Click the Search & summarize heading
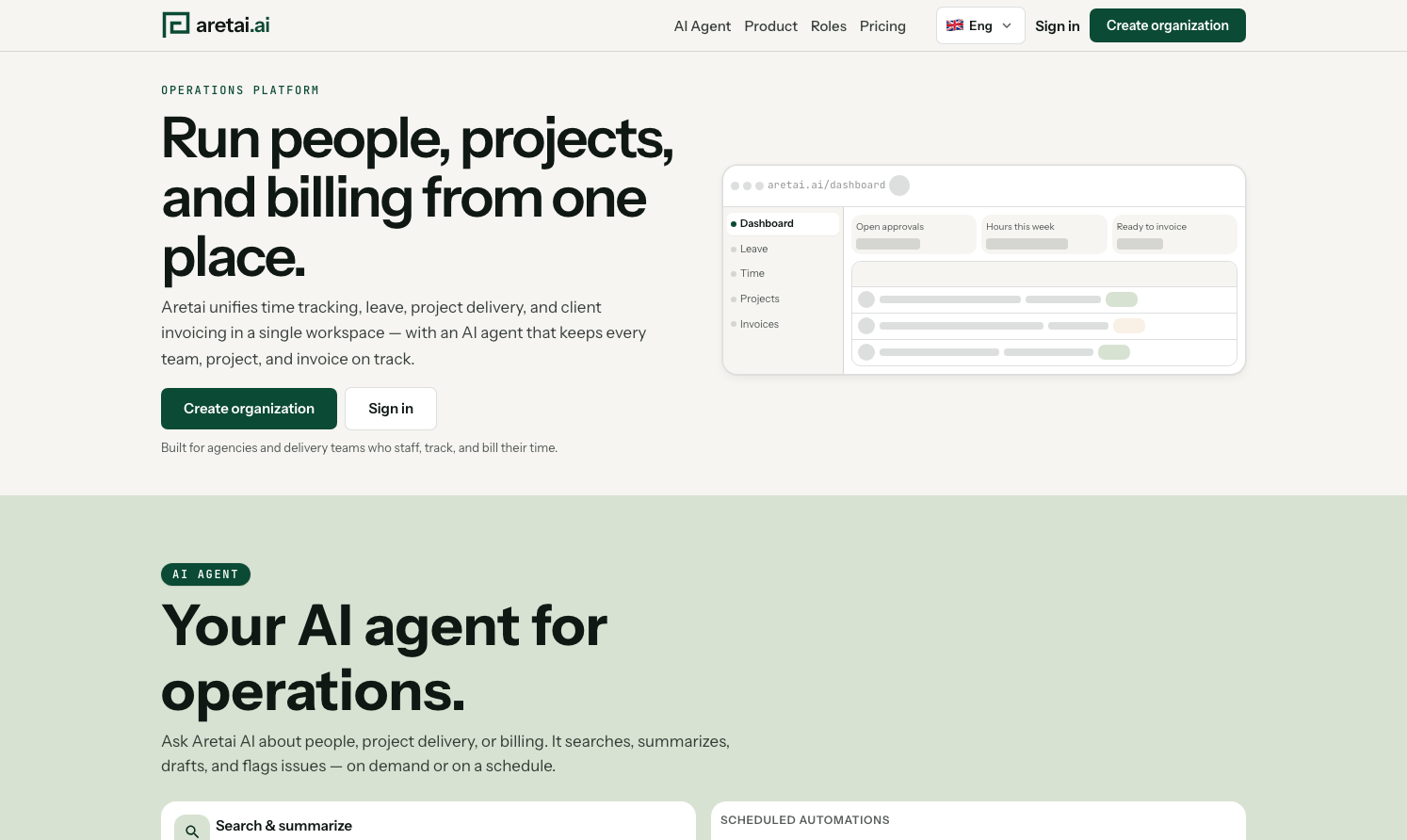This screenshot has width=1407, height=840. 283,826
